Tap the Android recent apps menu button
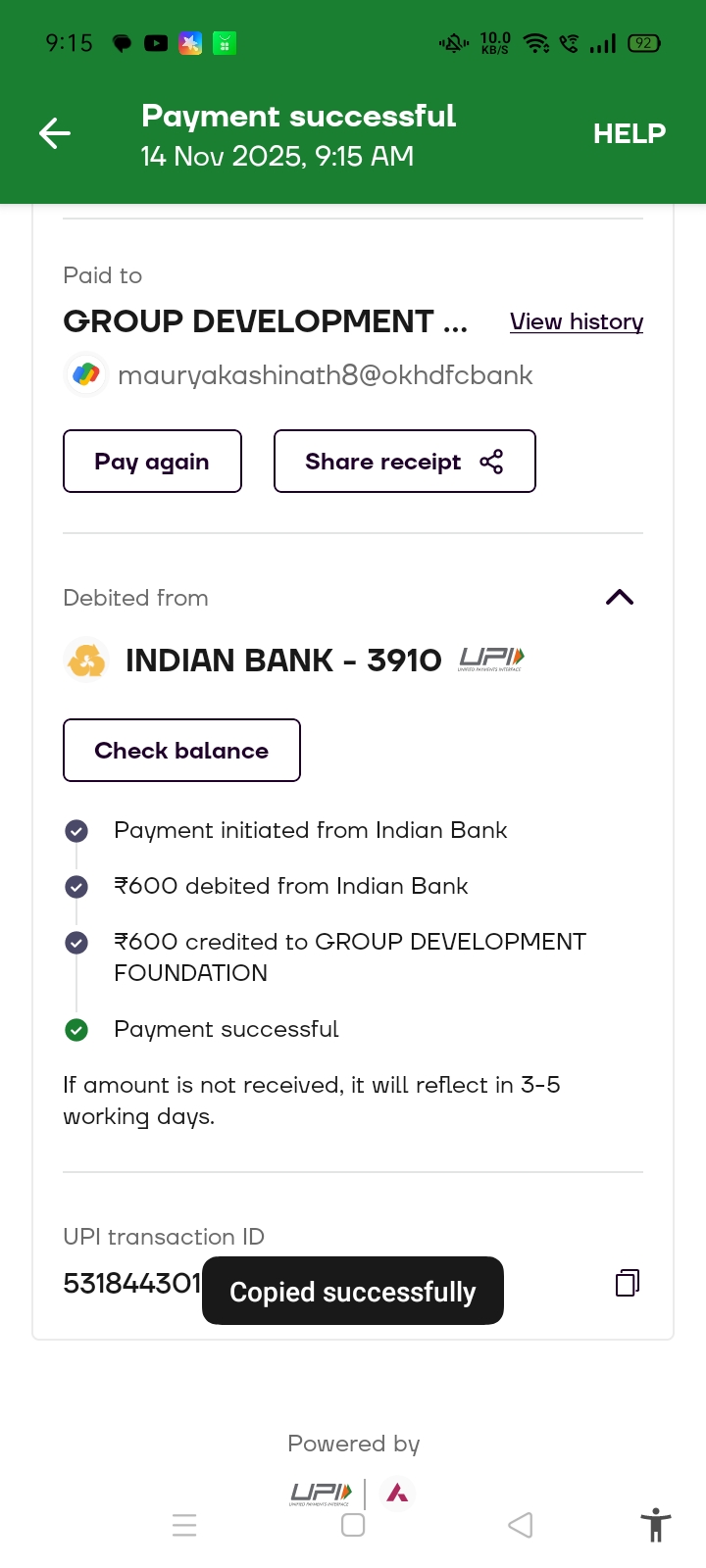Viewport: 706px width, 1568px height. tap(184, 1525)
